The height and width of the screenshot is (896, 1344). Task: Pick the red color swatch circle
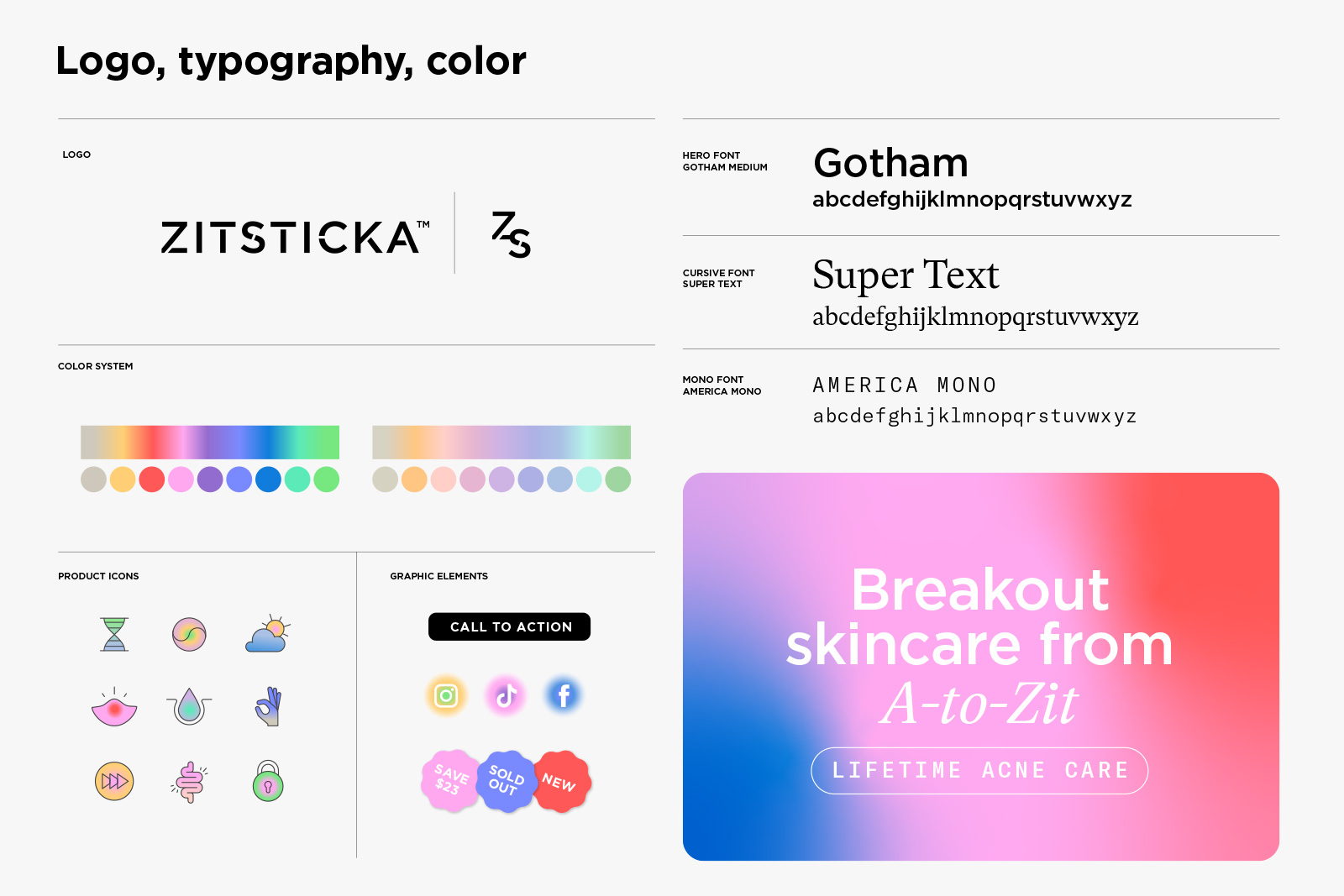[x=151, y=479]
